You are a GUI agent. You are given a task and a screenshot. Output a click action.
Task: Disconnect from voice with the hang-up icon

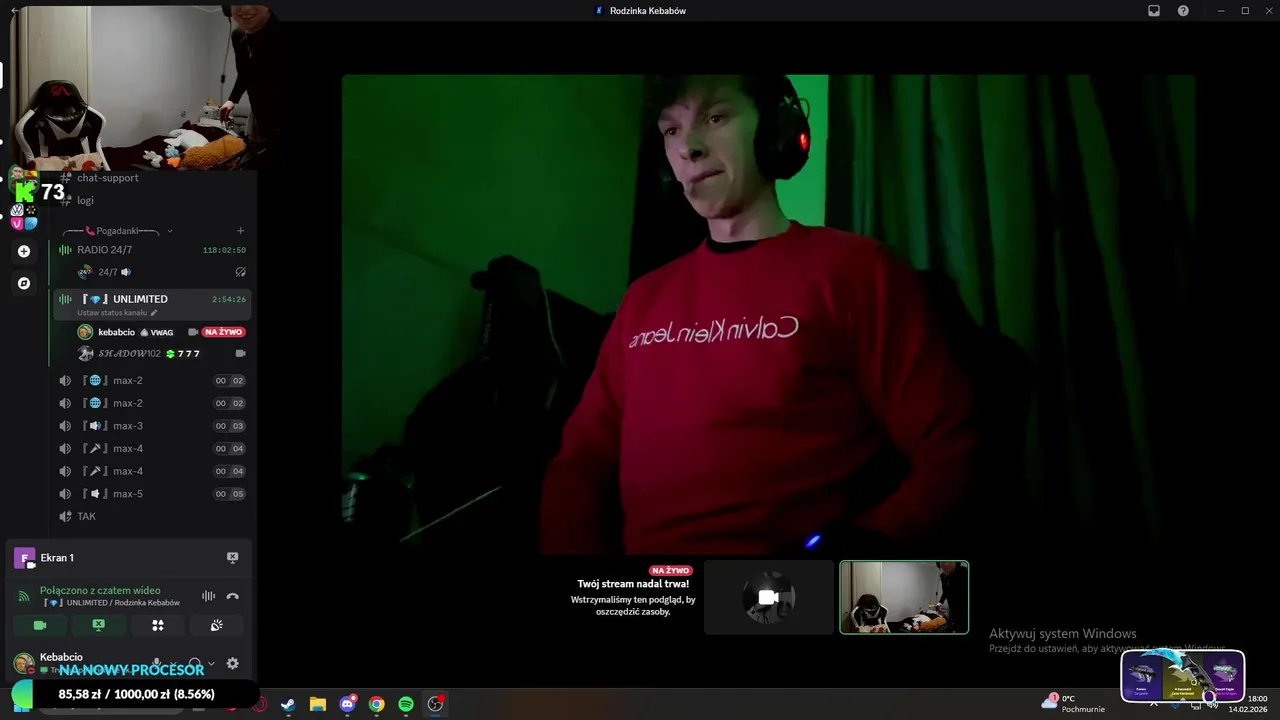(232, 596)
